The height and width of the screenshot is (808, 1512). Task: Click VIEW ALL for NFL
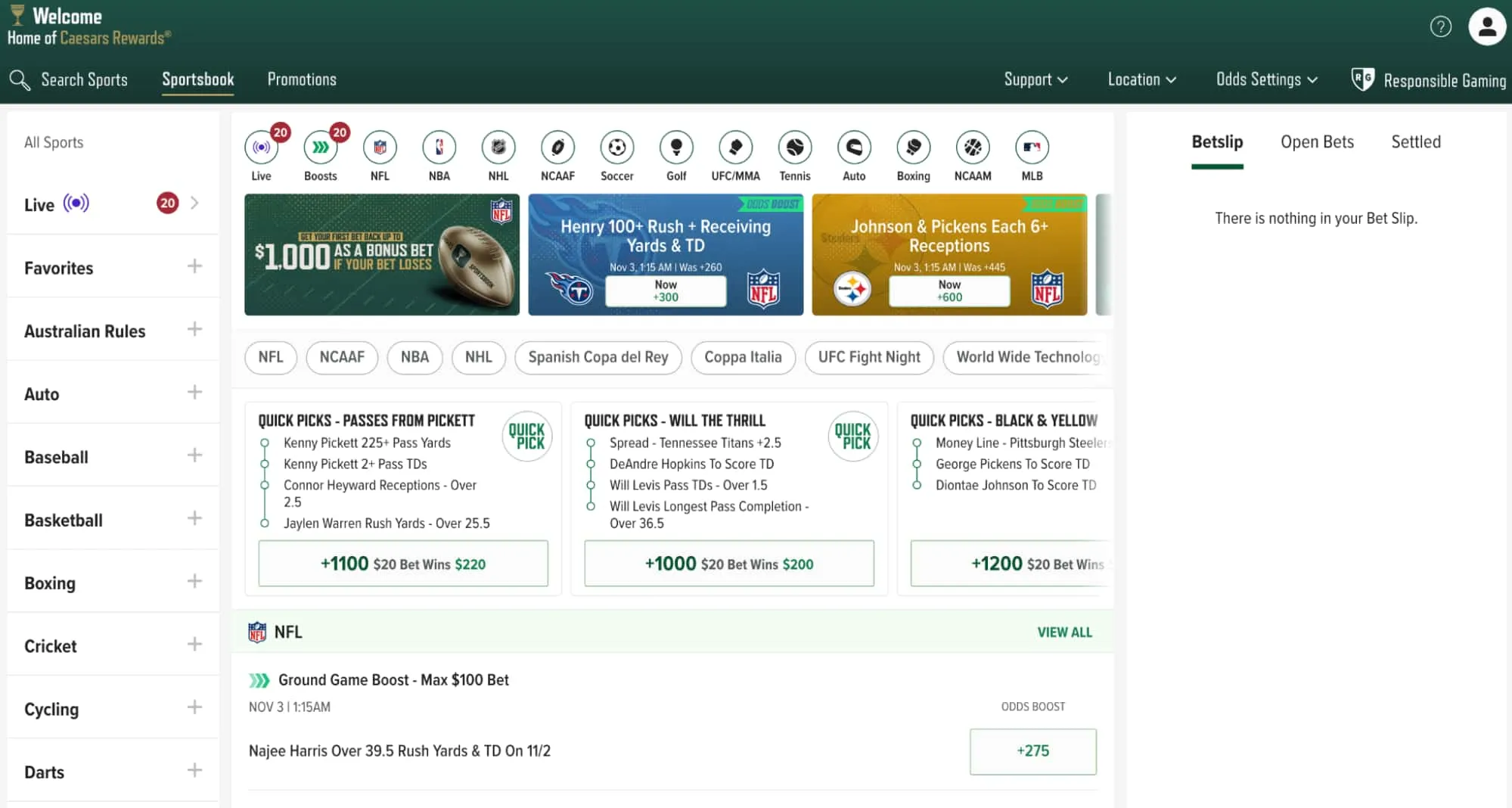click(1064, 632)
